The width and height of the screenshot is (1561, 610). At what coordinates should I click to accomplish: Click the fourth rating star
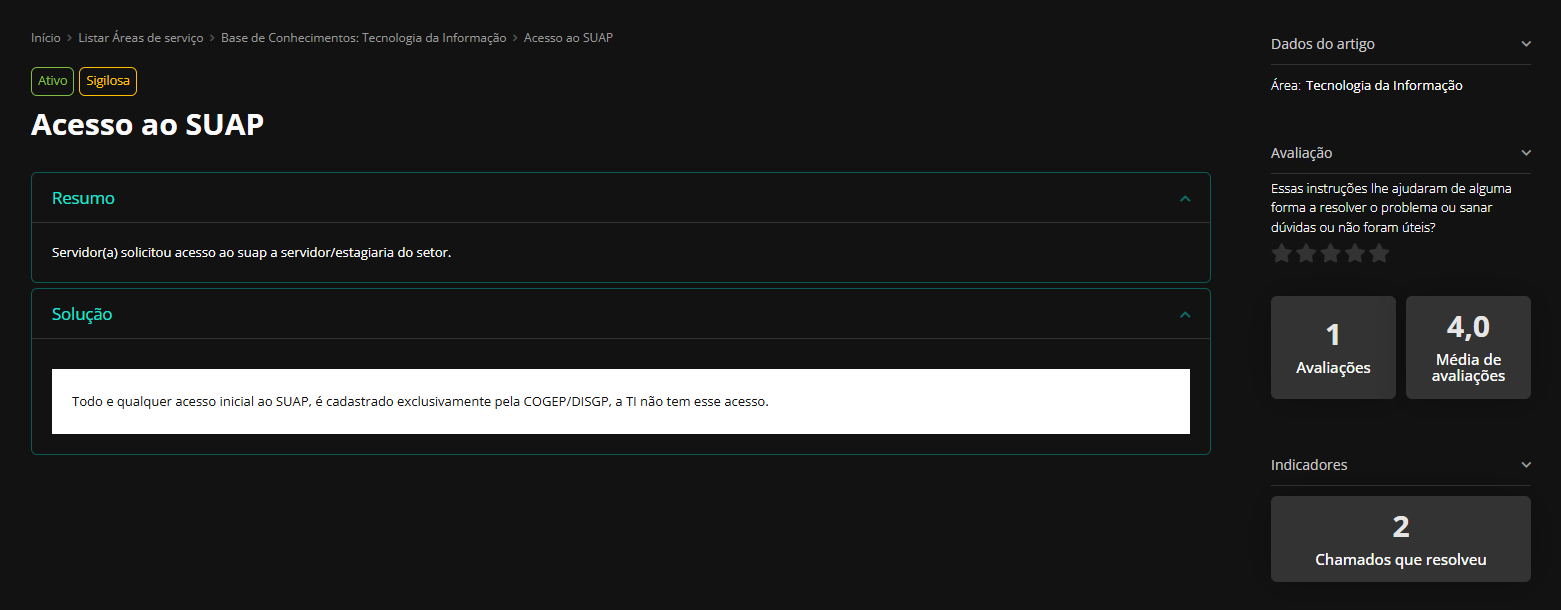tap(1355, 254)
